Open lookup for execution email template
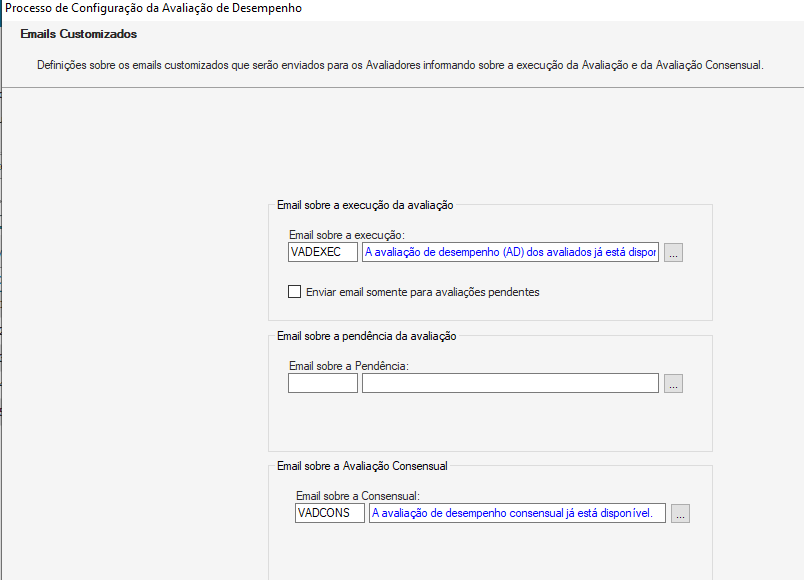 click(x=673, y=253)
